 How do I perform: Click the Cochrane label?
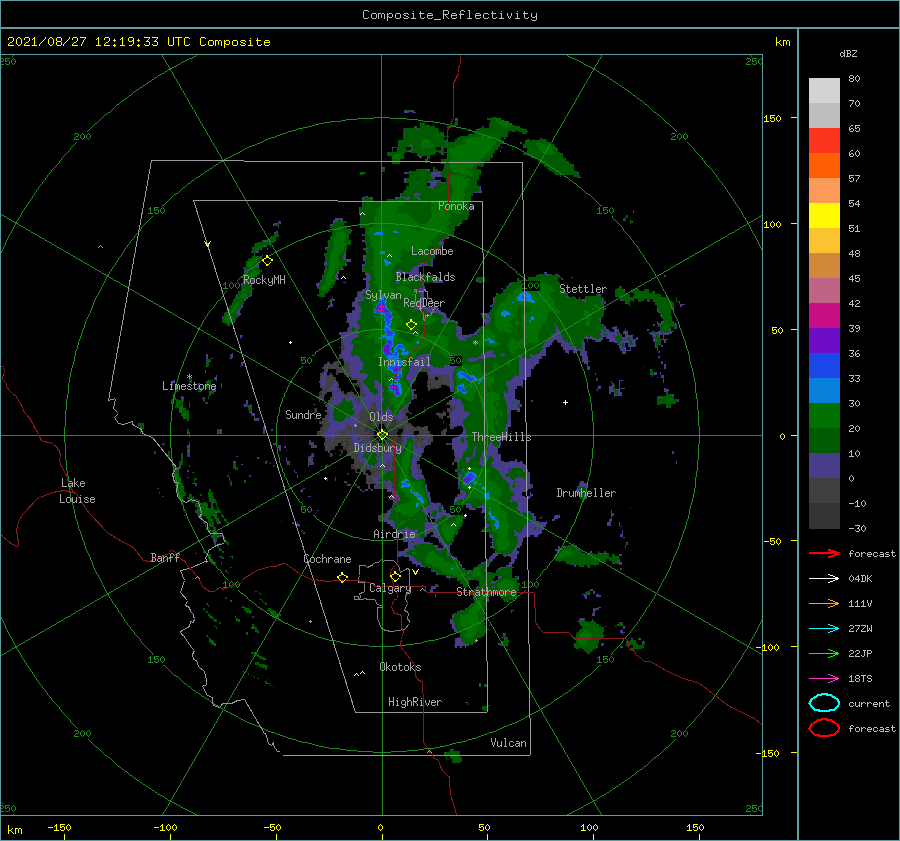tap(327, 559)
